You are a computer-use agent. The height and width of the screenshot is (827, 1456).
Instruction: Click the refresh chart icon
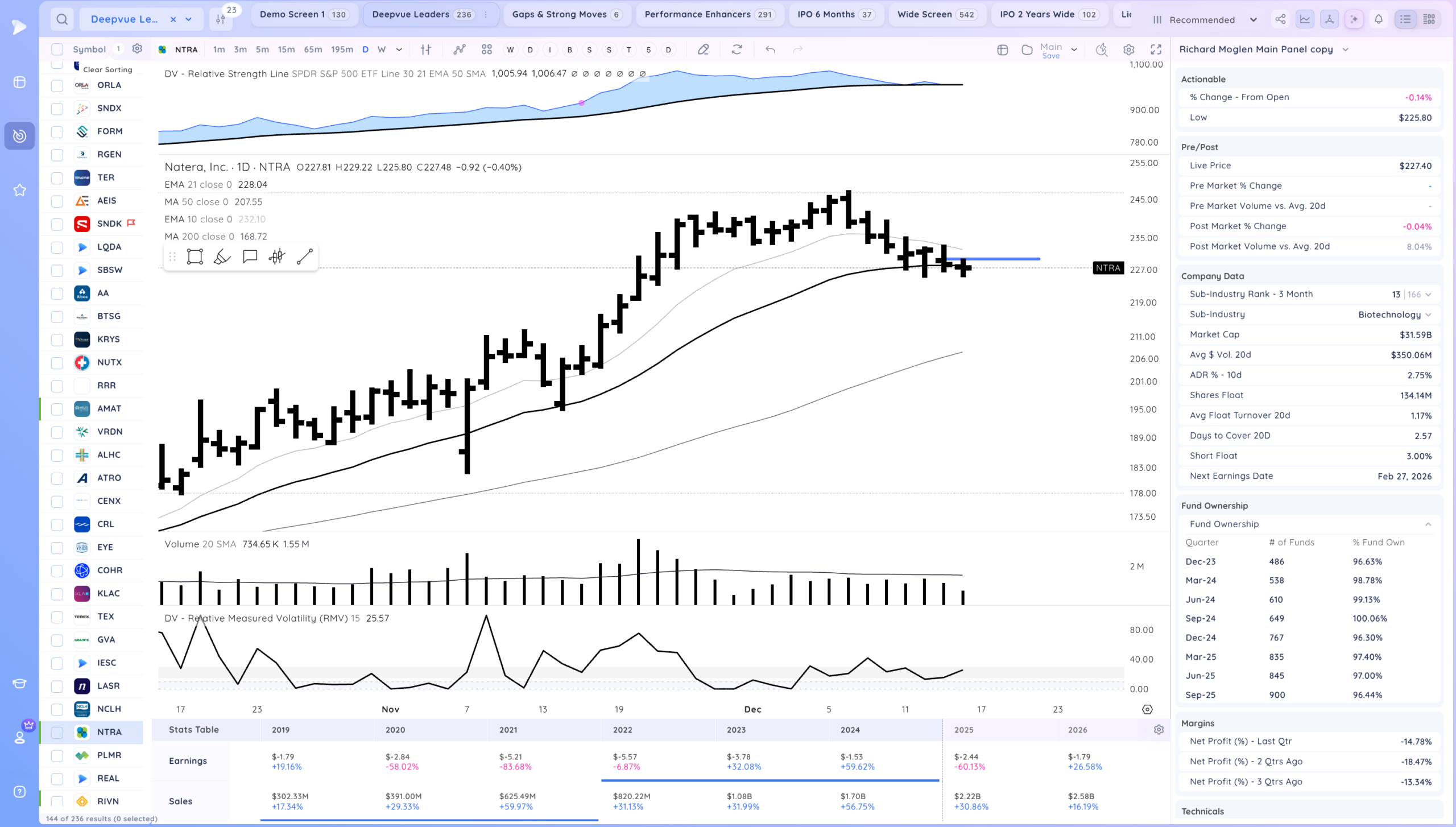[x=737, y=50]
